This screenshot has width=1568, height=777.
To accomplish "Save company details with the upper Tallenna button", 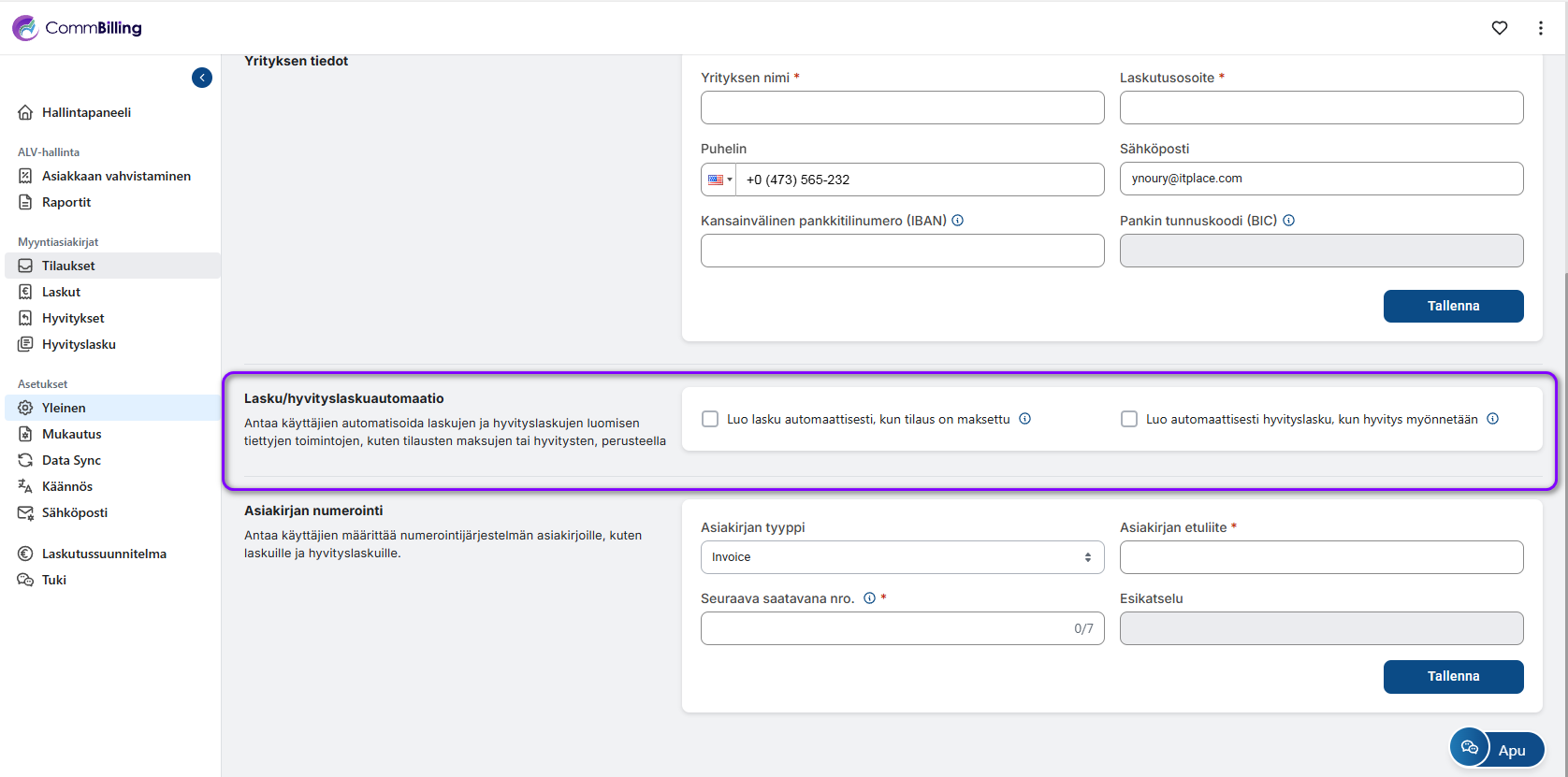I will click(1453, 306).
